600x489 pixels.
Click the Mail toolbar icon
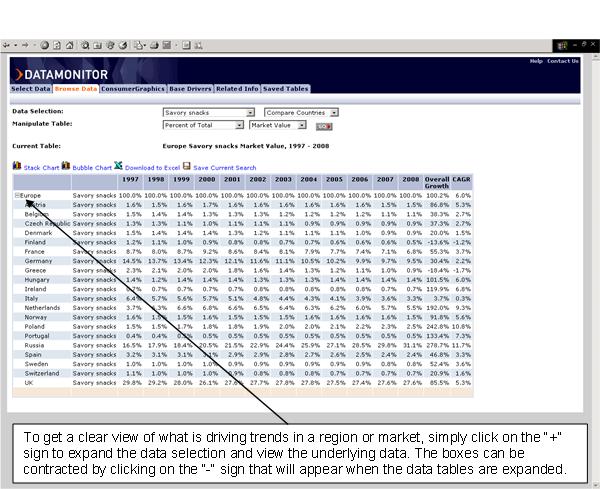coord(139,45)
